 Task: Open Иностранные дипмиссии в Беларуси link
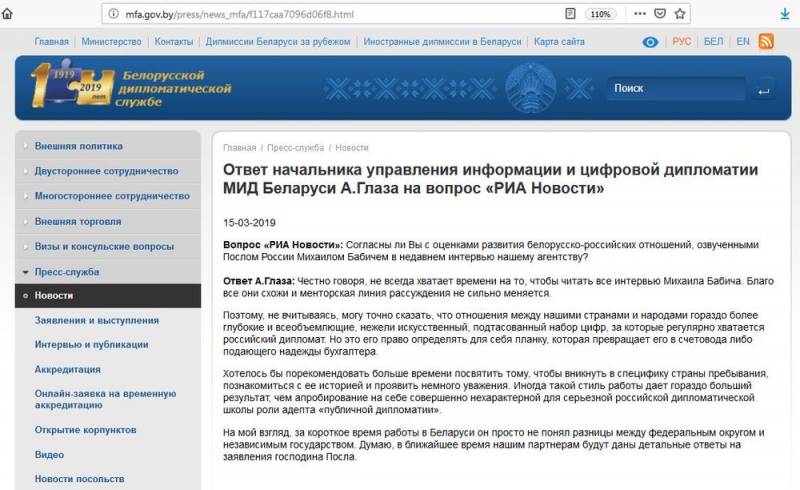(x=442, y=42)
